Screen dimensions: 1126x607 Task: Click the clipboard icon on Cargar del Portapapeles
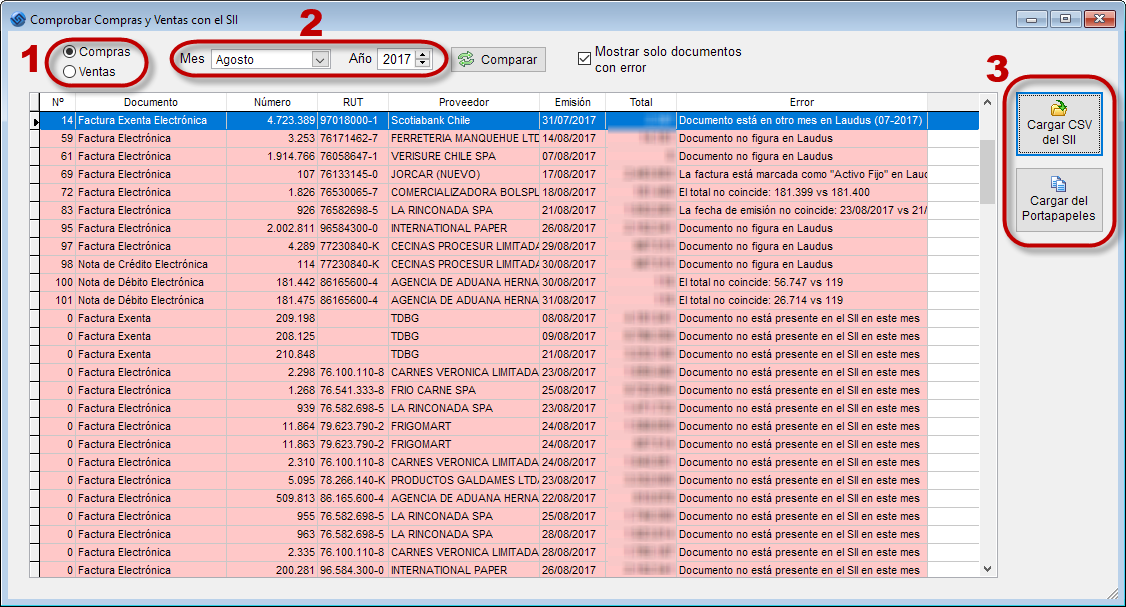click(1058, 184)
